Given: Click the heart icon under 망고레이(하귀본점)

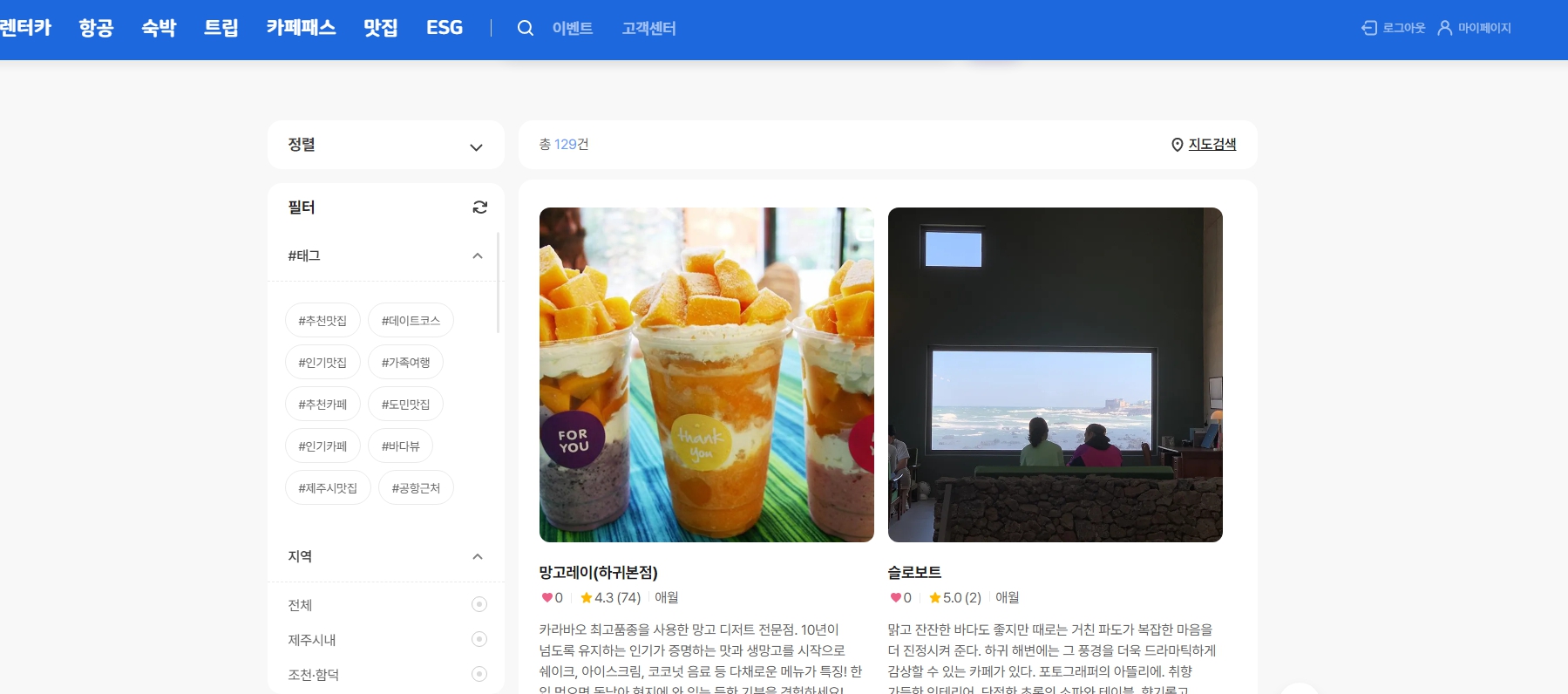Looking at the screenshot, I should [x=546, y=597].
